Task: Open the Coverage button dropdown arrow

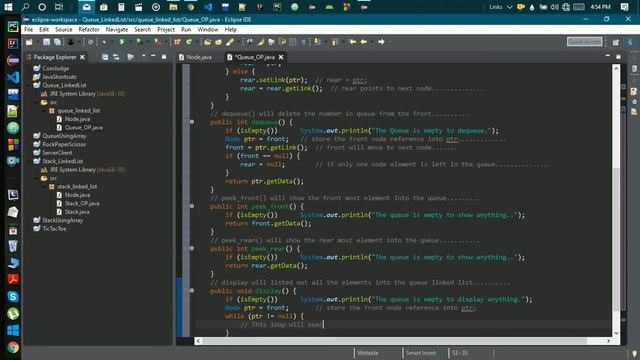Action: (x=149, y=42)
